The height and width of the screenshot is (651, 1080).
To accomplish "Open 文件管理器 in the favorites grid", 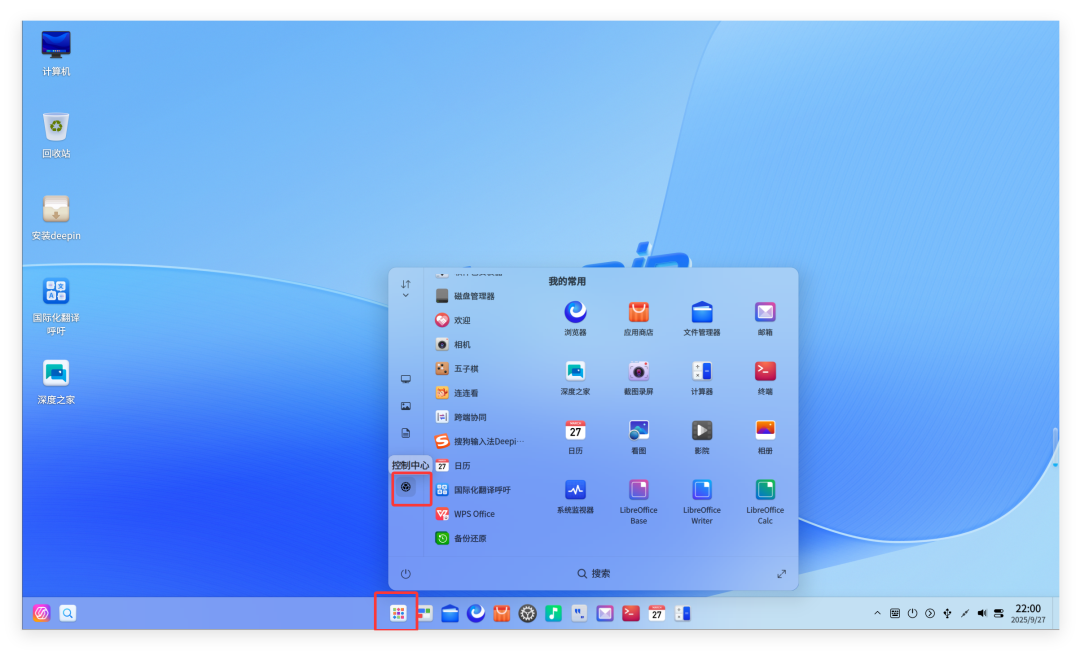I will pyautogui.click(x=702, y=318).
